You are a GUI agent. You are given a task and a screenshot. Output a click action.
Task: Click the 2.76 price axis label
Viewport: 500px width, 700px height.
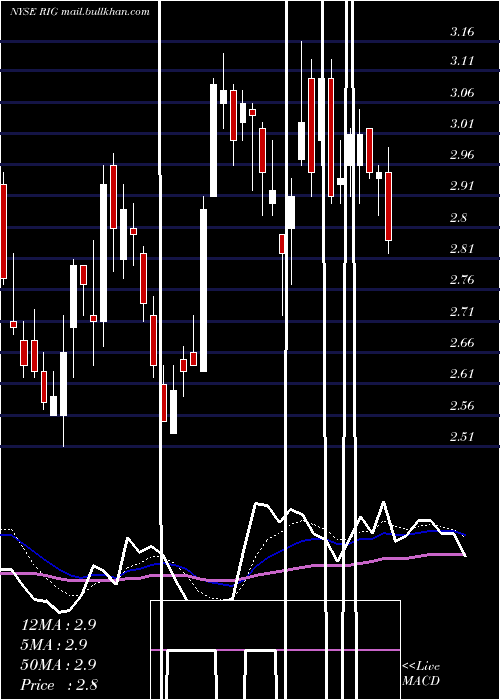click(x=462, y=280)
